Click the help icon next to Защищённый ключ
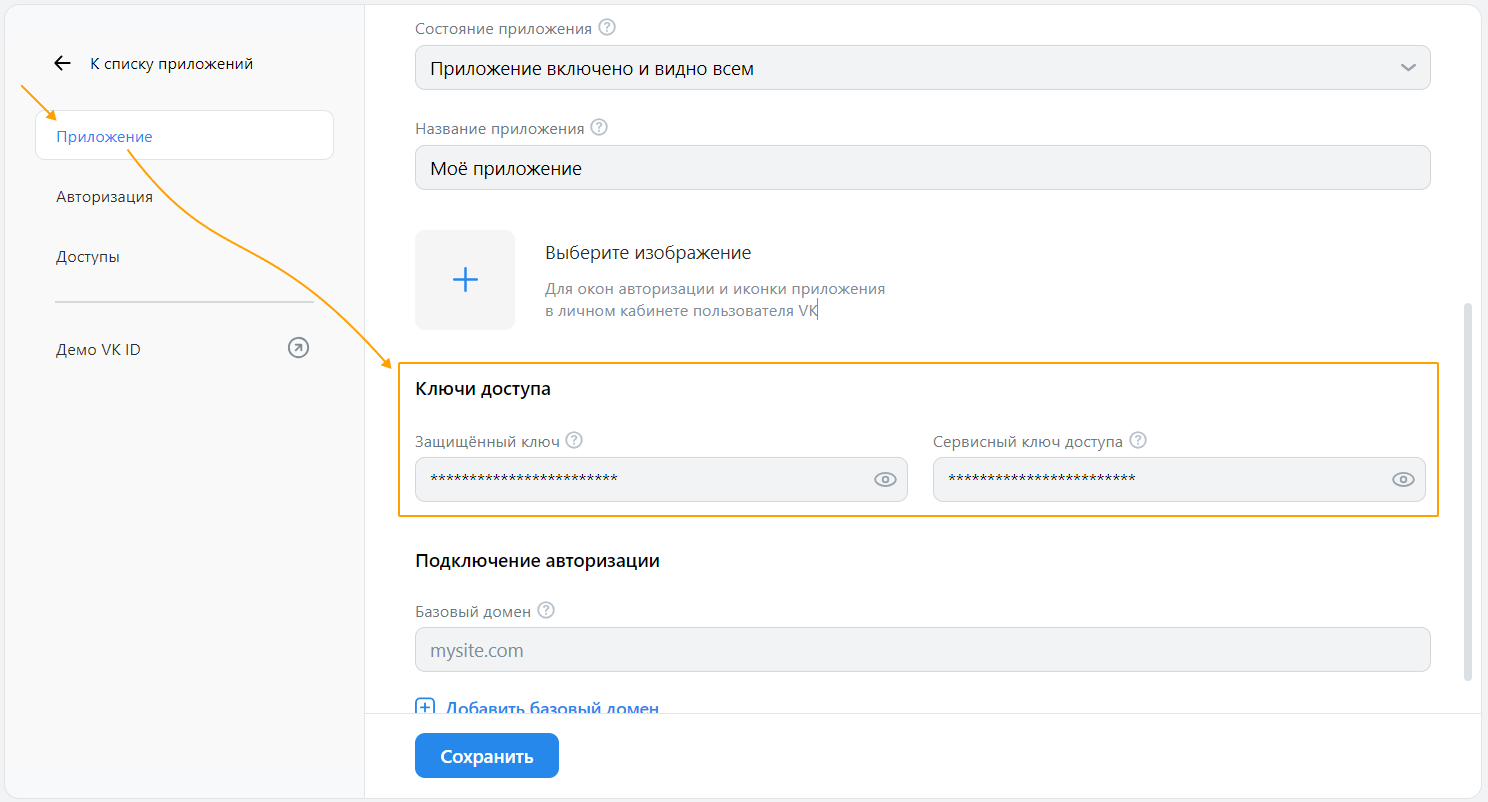 pos(573,439)
